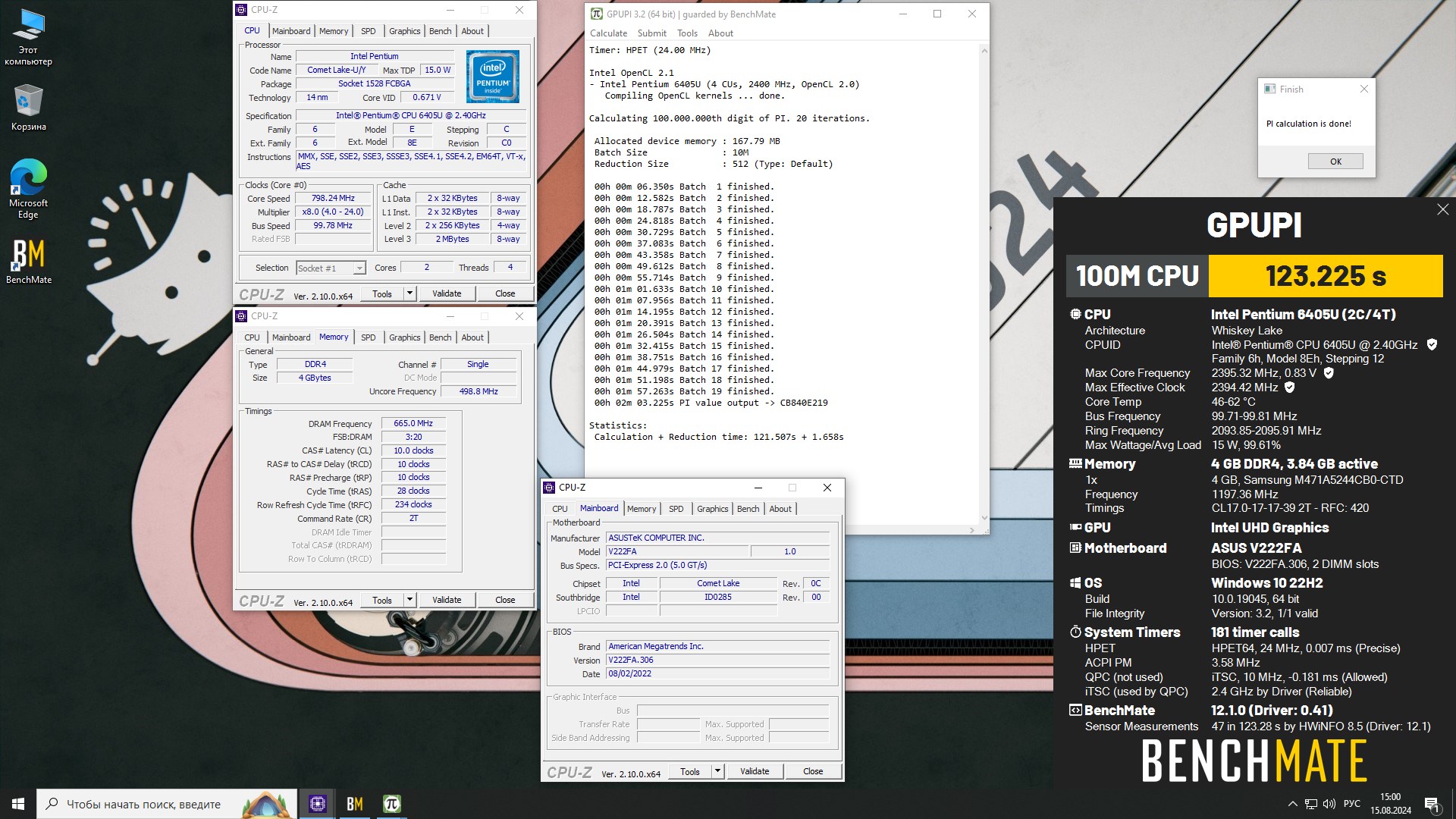Click the 'Windows 10 22H2' OS entry
This screenshot has width=1456, height=819.
click(x=1267, y=582)
